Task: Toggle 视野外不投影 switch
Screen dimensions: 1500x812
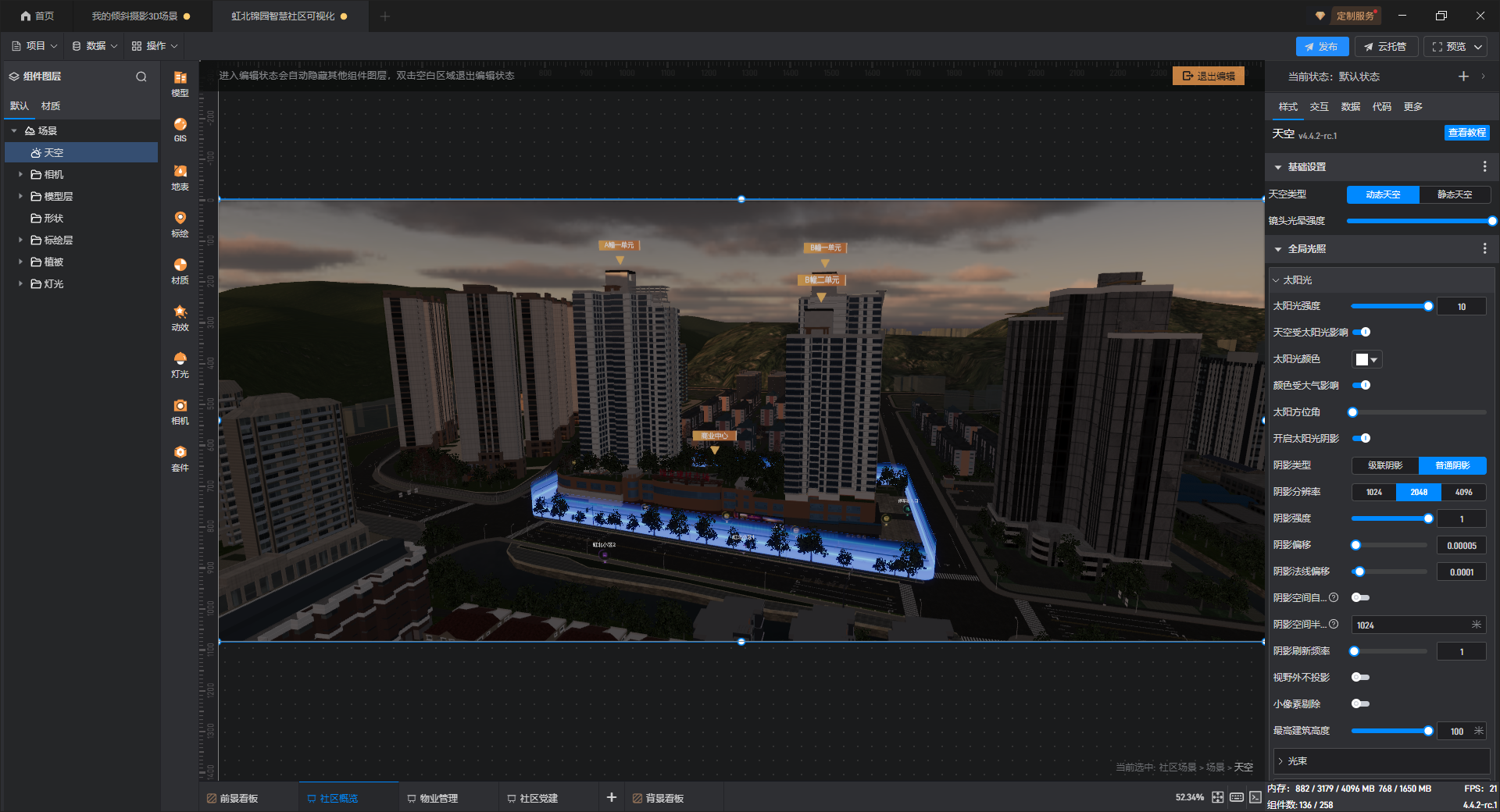Action: coord(1361,677)
